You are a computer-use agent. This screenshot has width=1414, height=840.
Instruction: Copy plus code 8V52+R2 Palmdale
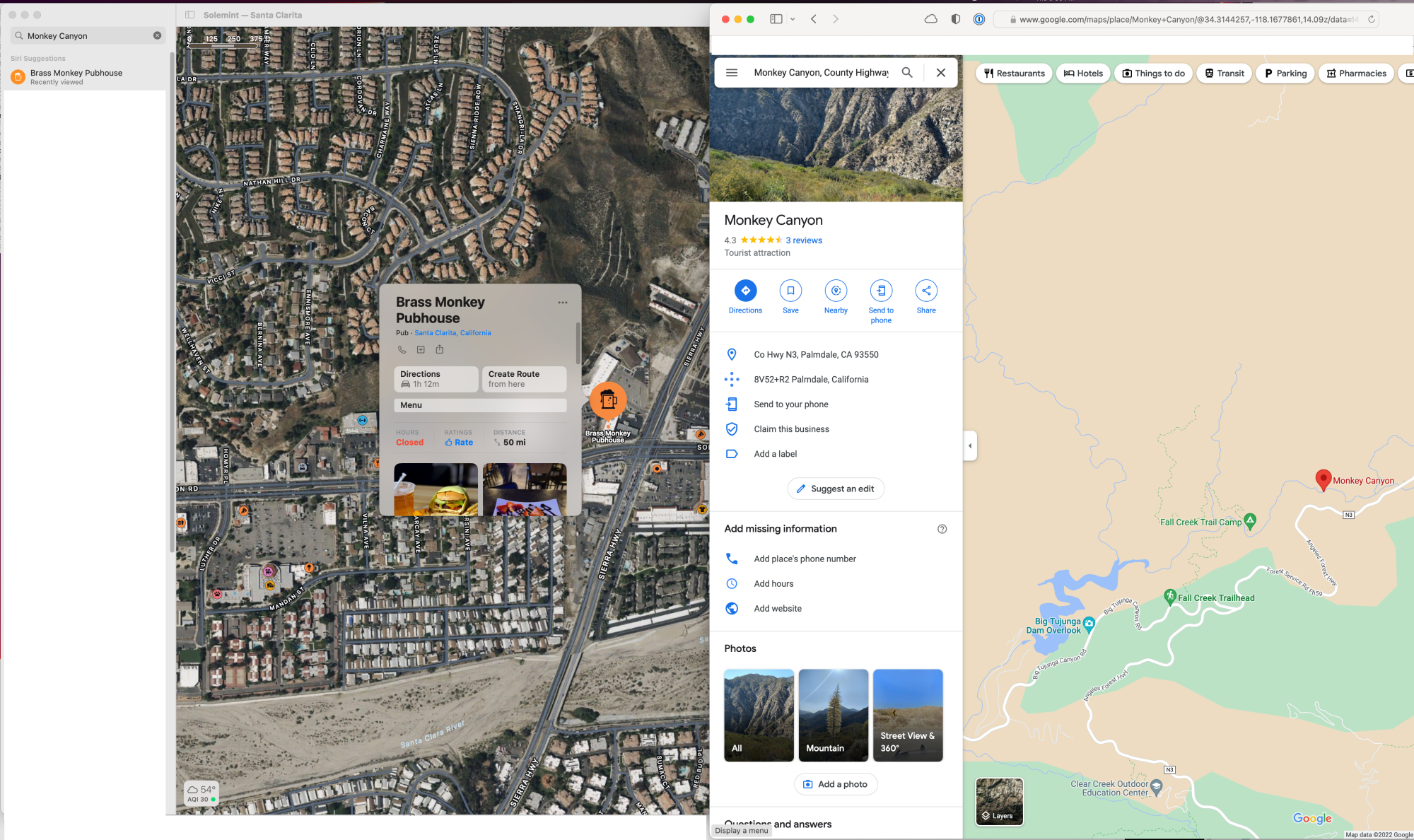click(836, 380)
